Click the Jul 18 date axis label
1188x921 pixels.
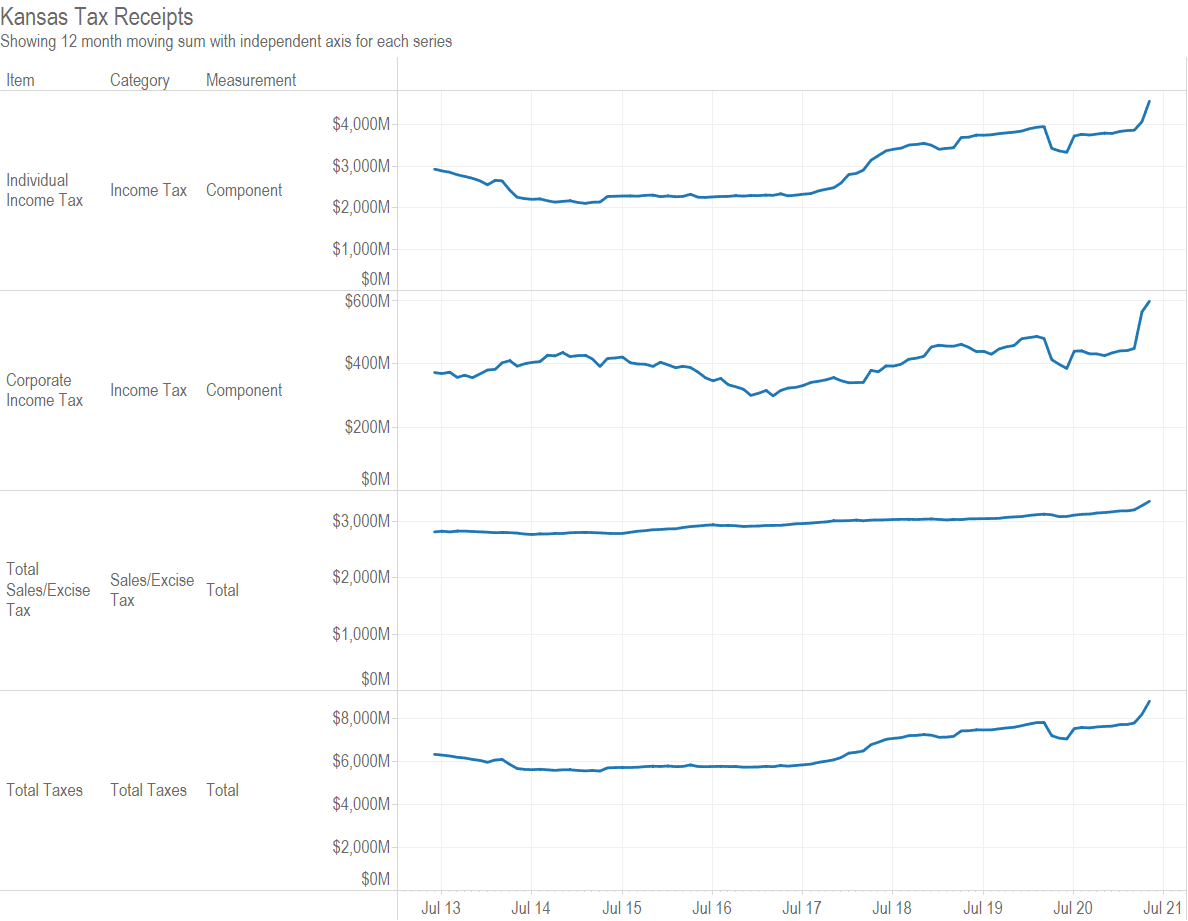click(892, 908)
